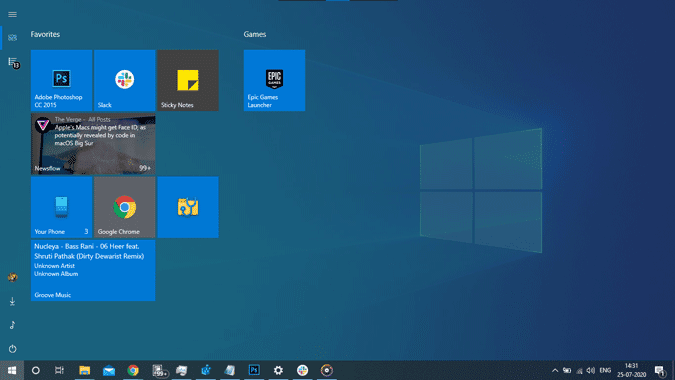Open the Adobe Photoshop CC 2015 tile
This screenshot has height=380, width=675.
click(x=62, y=80)
